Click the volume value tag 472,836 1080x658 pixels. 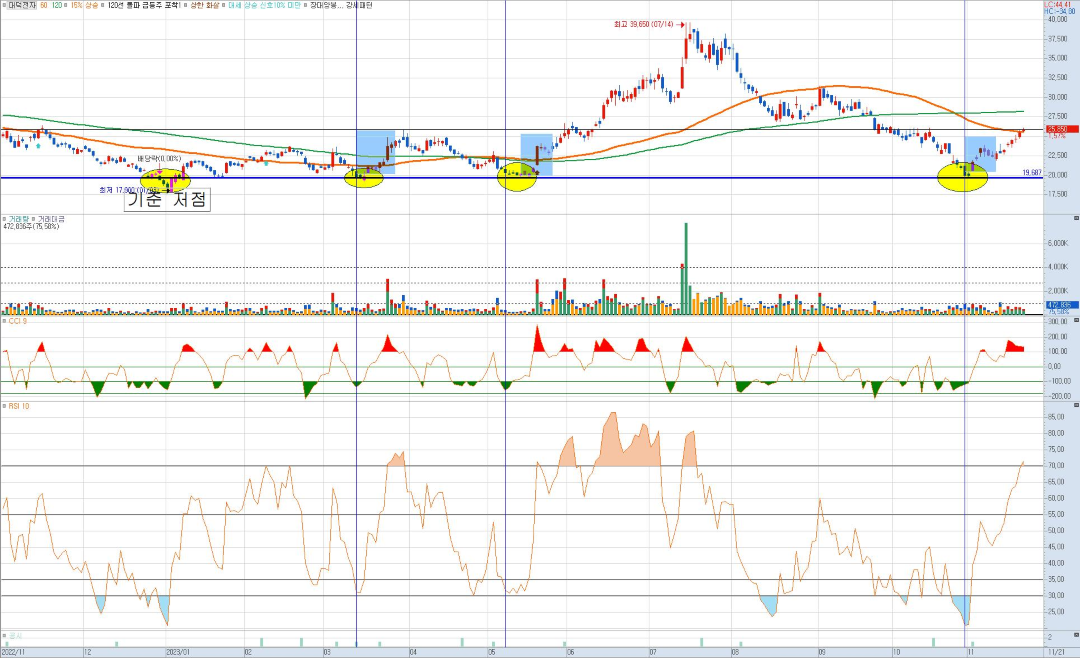pos(1061,305)
